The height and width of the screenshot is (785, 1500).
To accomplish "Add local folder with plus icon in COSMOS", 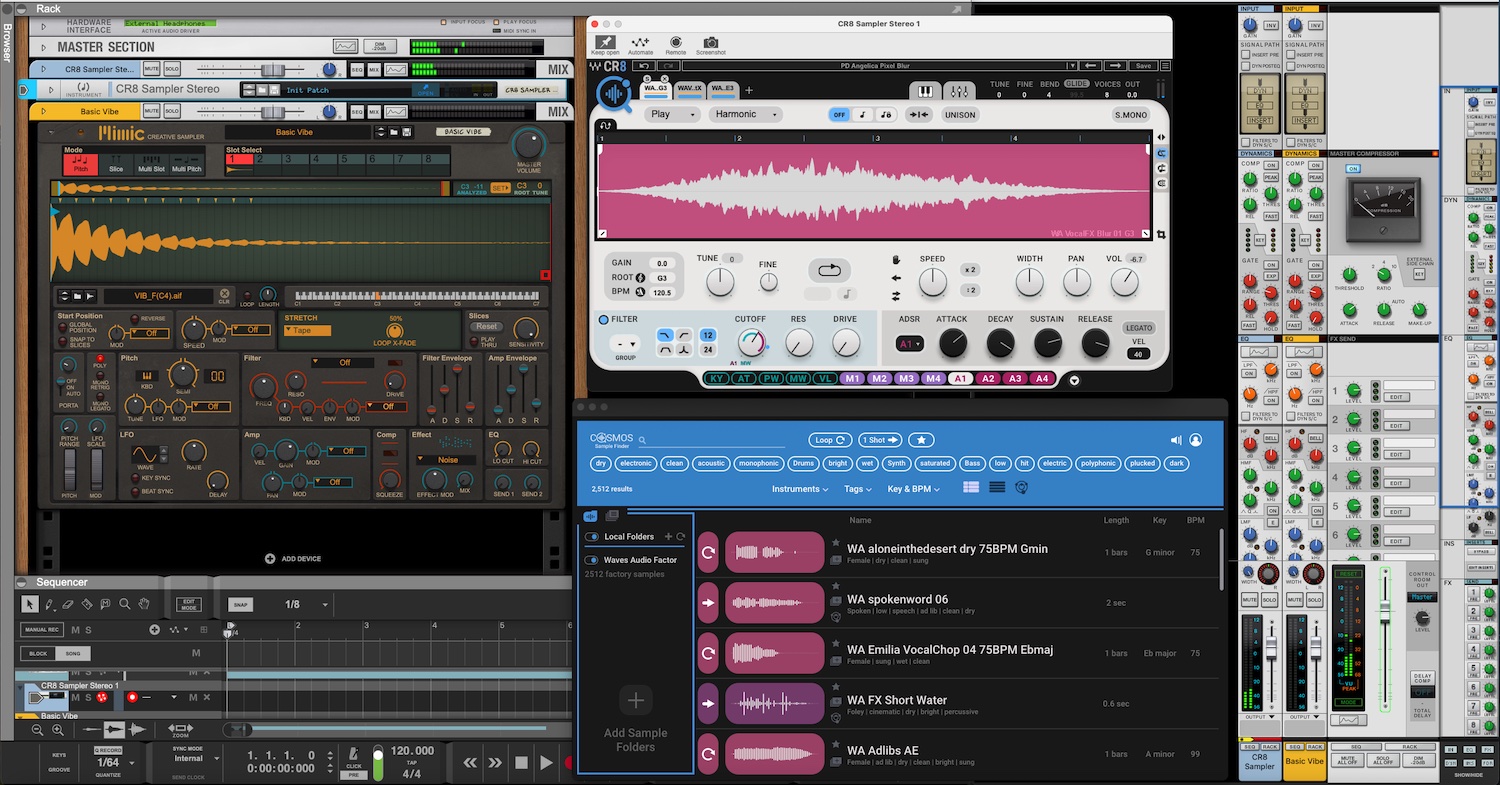I will click(669, 537).
